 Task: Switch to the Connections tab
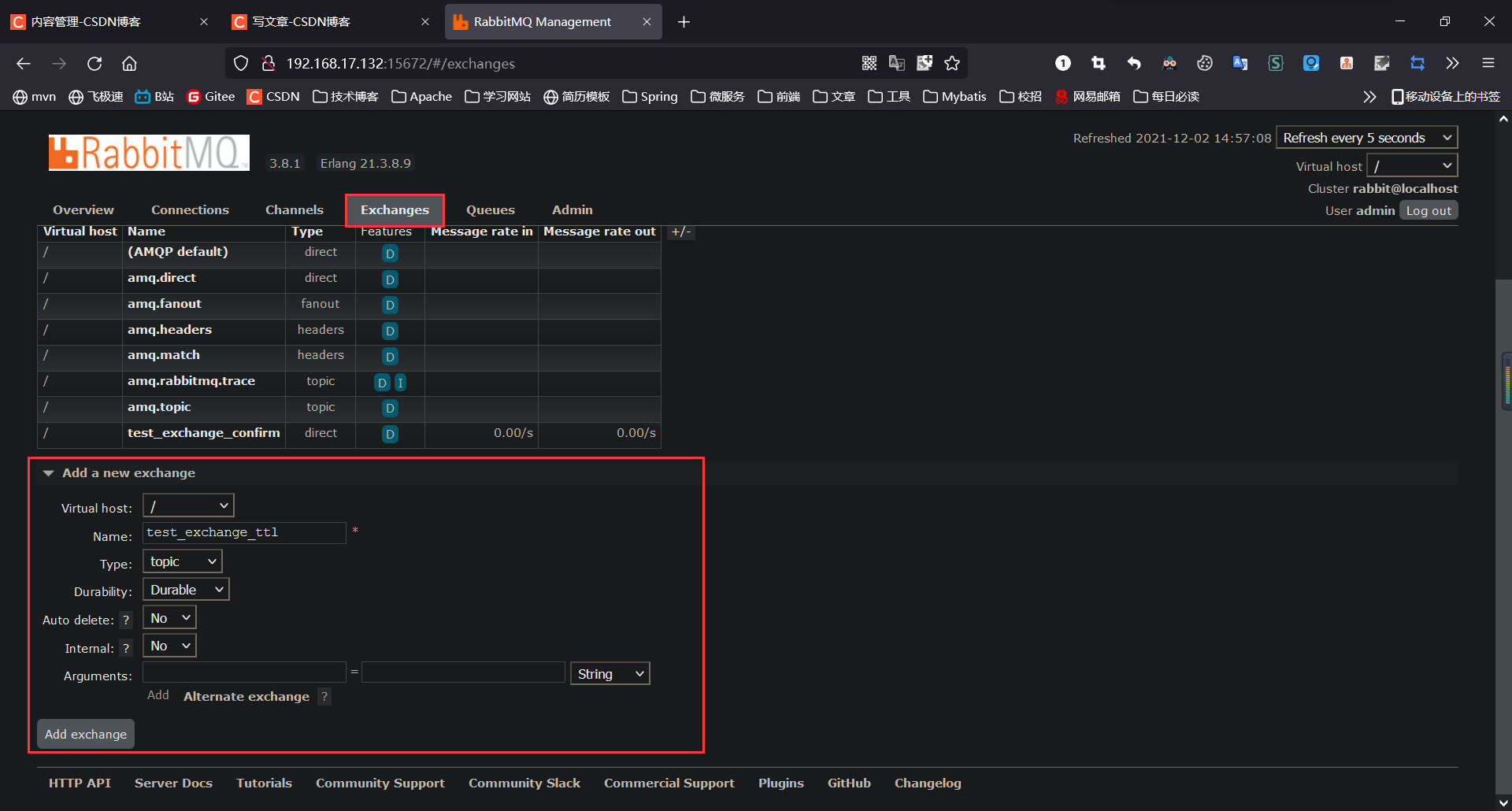tap(190, 210)
